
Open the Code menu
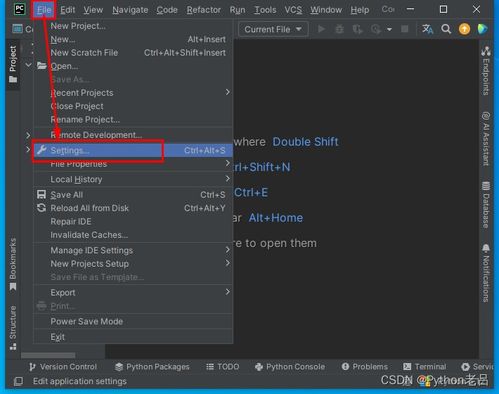(167, 10)
